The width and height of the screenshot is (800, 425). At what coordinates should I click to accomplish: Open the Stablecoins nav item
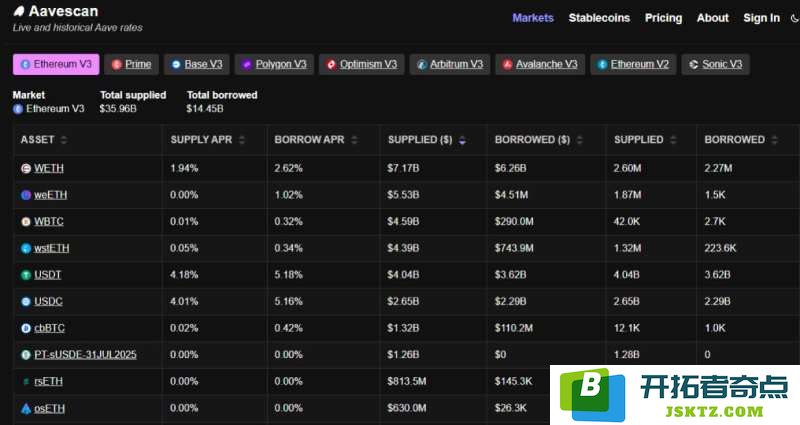coord(599,18)
